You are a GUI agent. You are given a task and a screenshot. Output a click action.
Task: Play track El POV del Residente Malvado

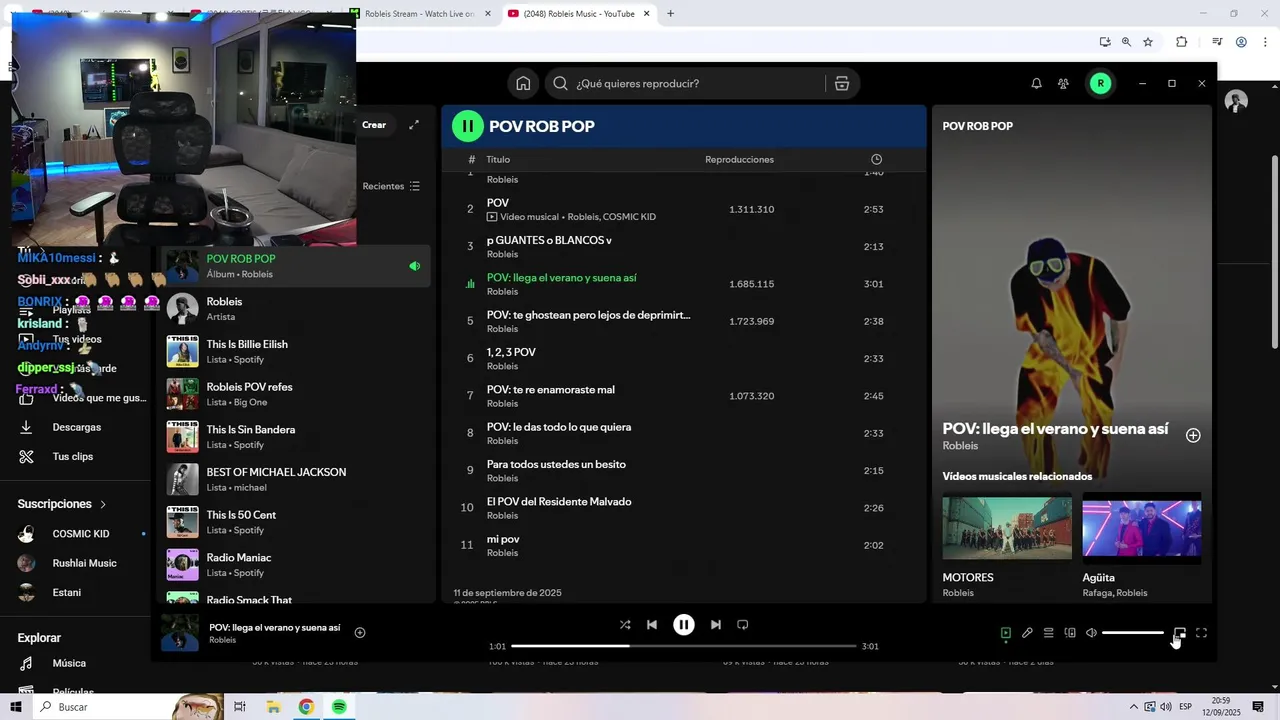click(x=684, y=508)
